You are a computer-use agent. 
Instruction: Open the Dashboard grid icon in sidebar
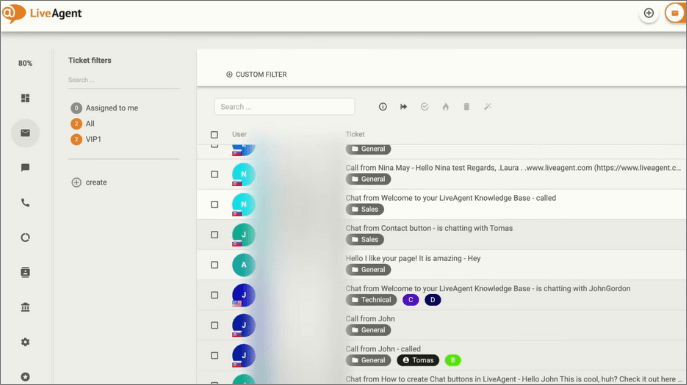[25, 98]
